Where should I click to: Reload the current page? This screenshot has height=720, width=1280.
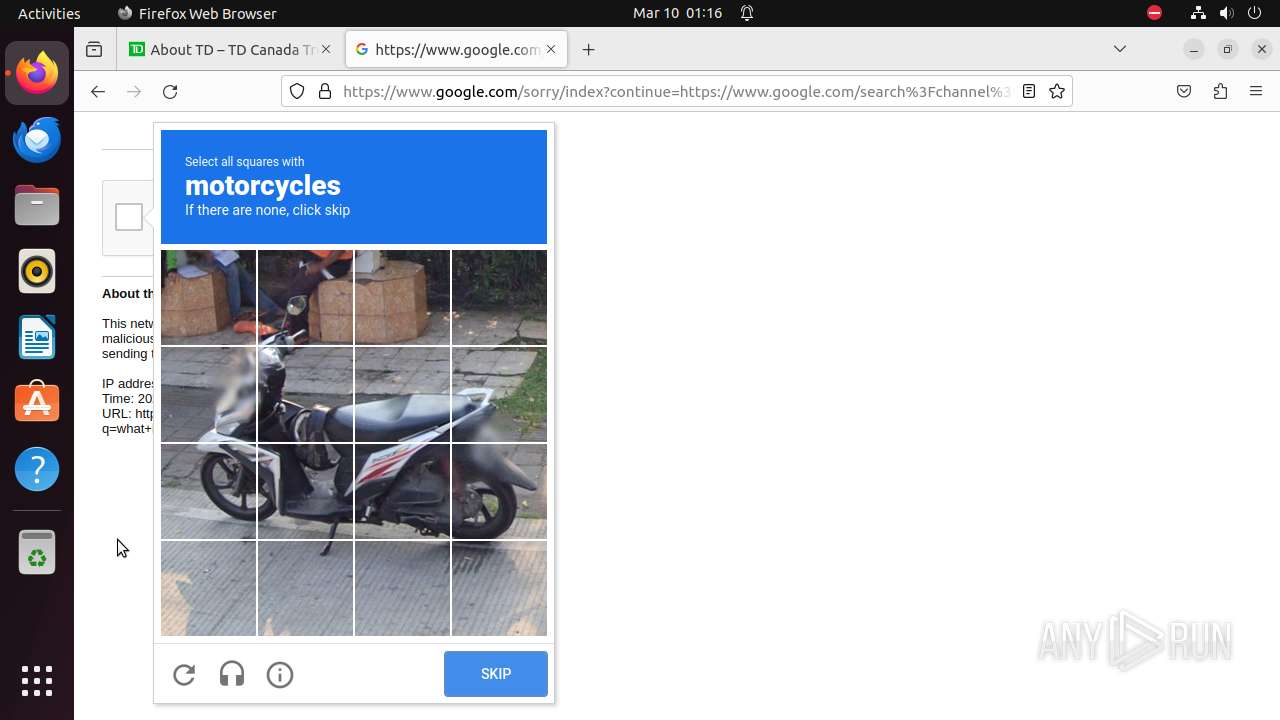point(170,91)
